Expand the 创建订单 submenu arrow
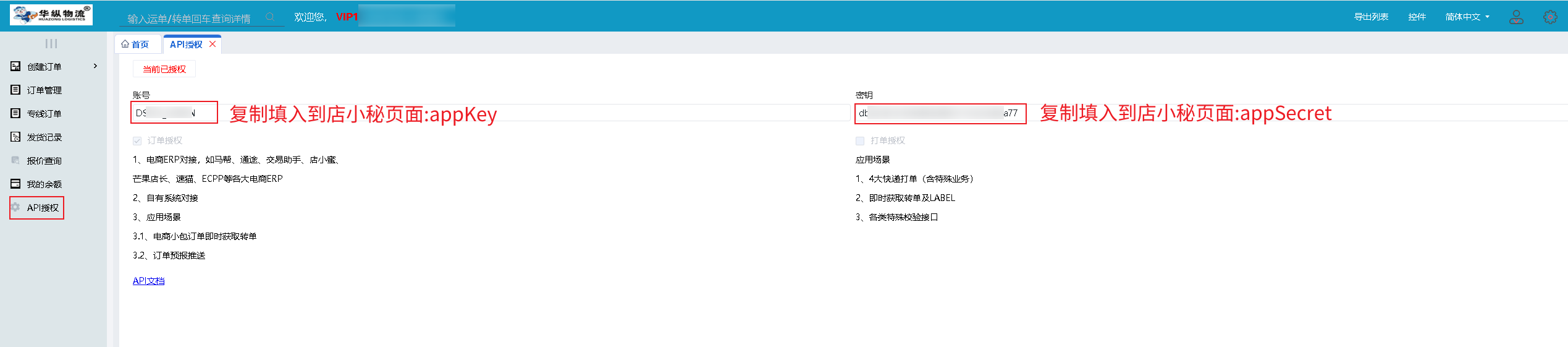Screen dimensions: 1568x347 pos(95,66)
